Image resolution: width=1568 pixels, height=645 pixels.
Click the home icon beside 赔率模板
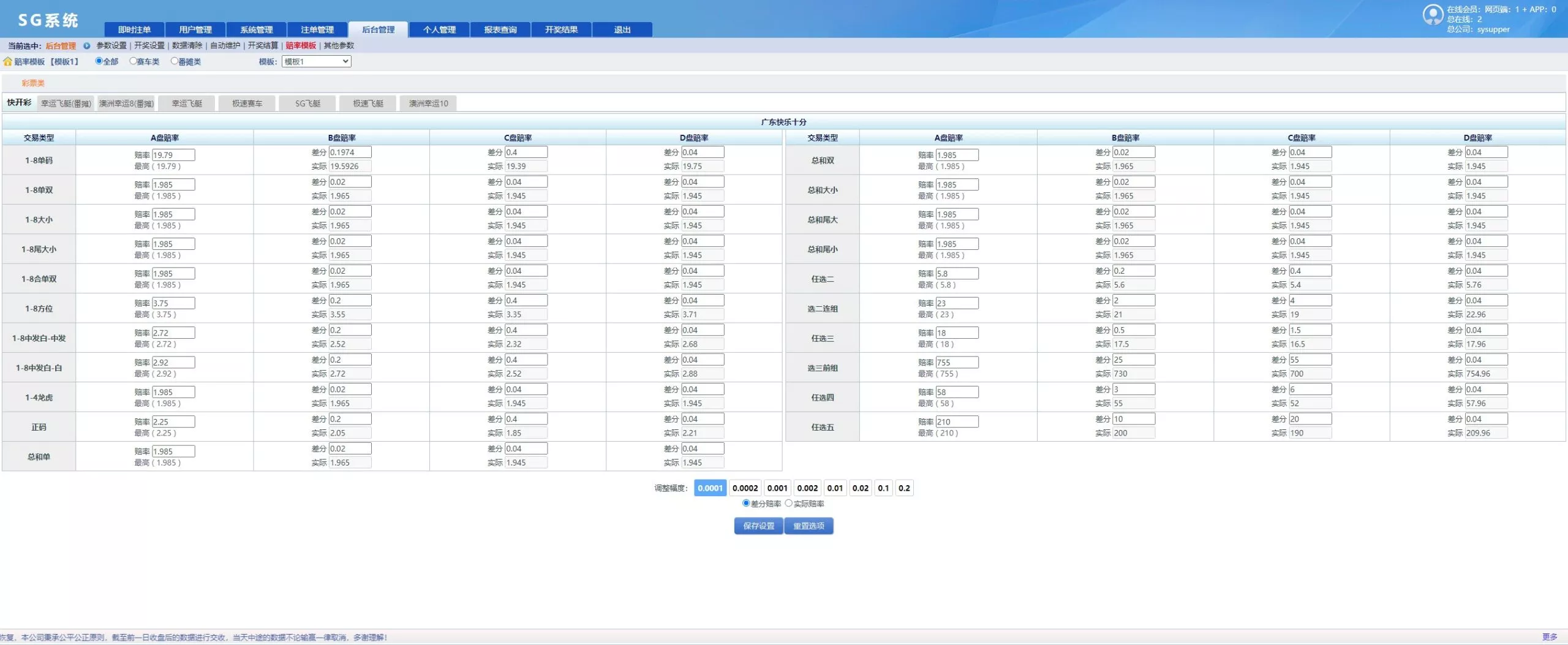(7, 62)
